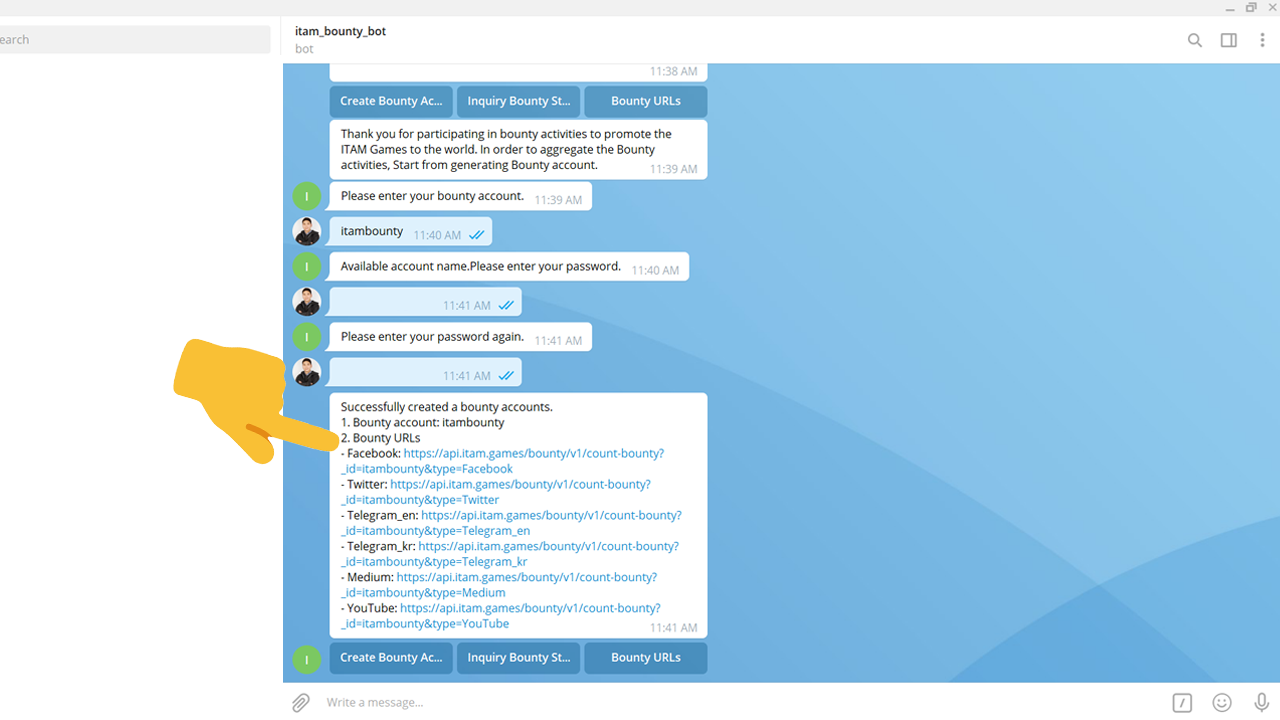Open the Facebook bounty URL link
The width and height of the screenshot is (1280, 720).
click(503, 461)
